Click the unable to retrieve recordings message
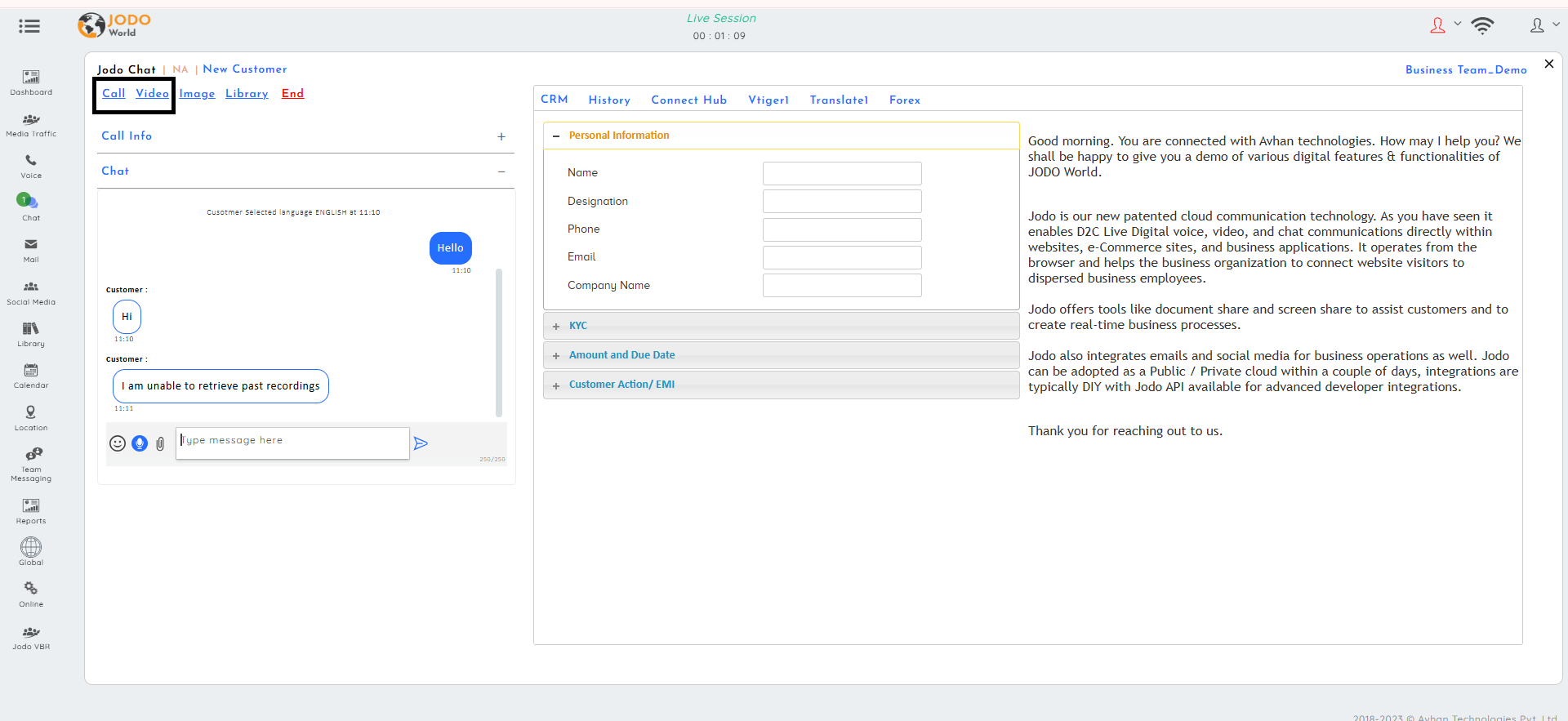Viewport: 1568px width, 721px height. click(x=220, y=386)
